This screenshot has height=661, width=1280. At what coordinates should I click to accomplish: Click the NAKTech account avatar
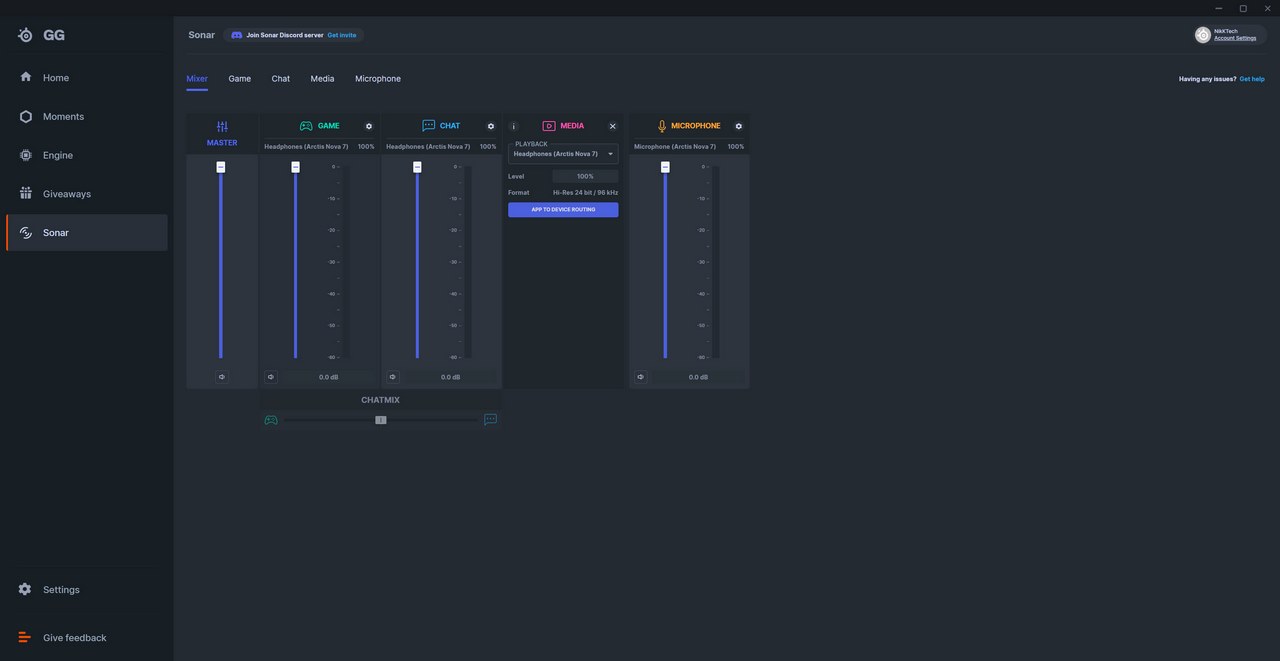(1203, 35)
